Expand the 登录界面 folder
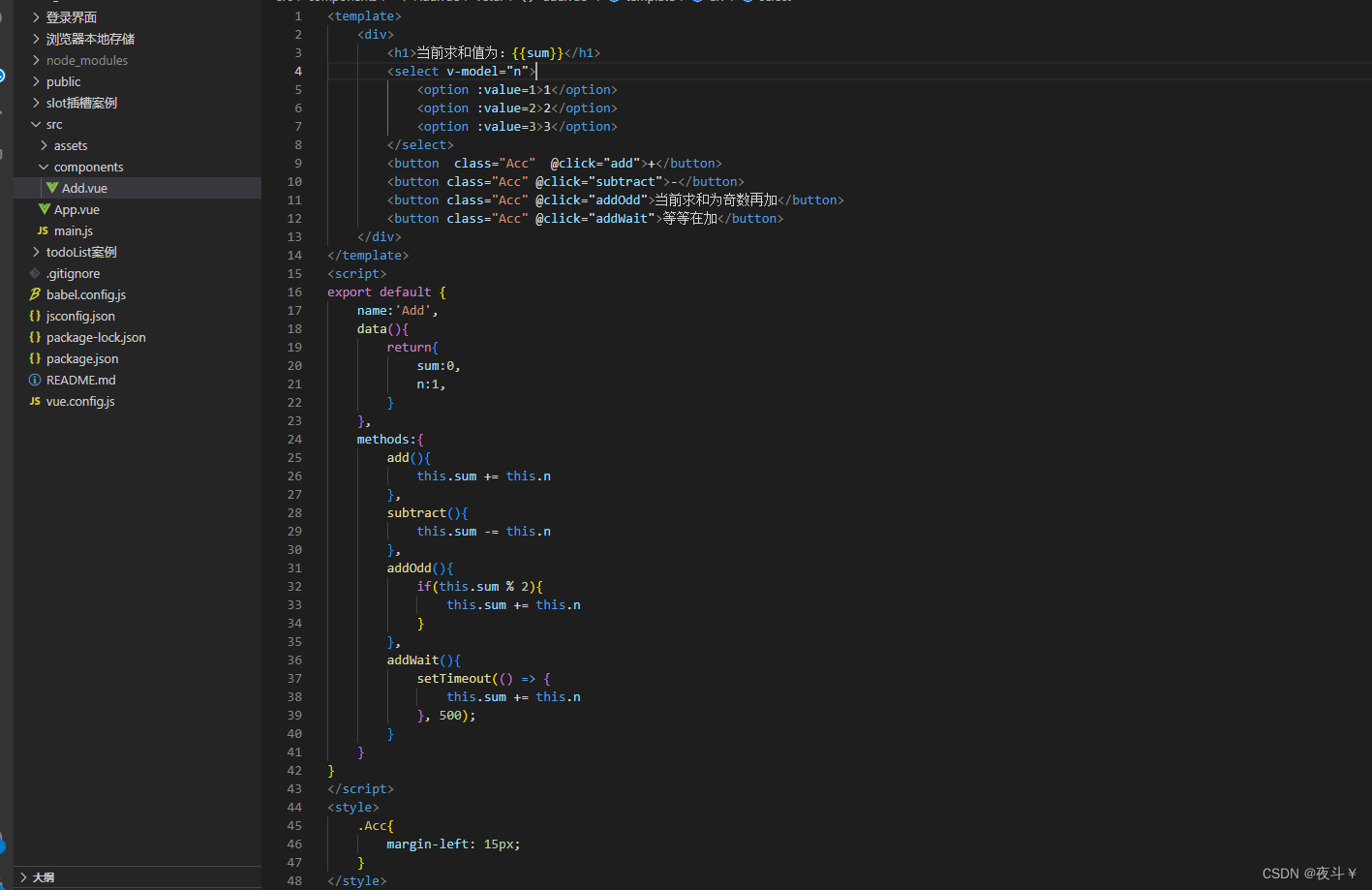This screenshot has height=890, width=1372. (36, 17)
